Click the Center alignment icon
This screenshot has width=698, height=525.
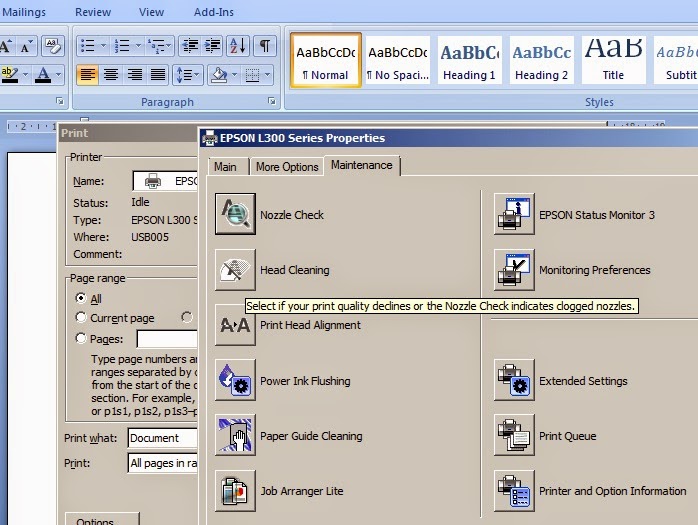[x=111, y=74]
